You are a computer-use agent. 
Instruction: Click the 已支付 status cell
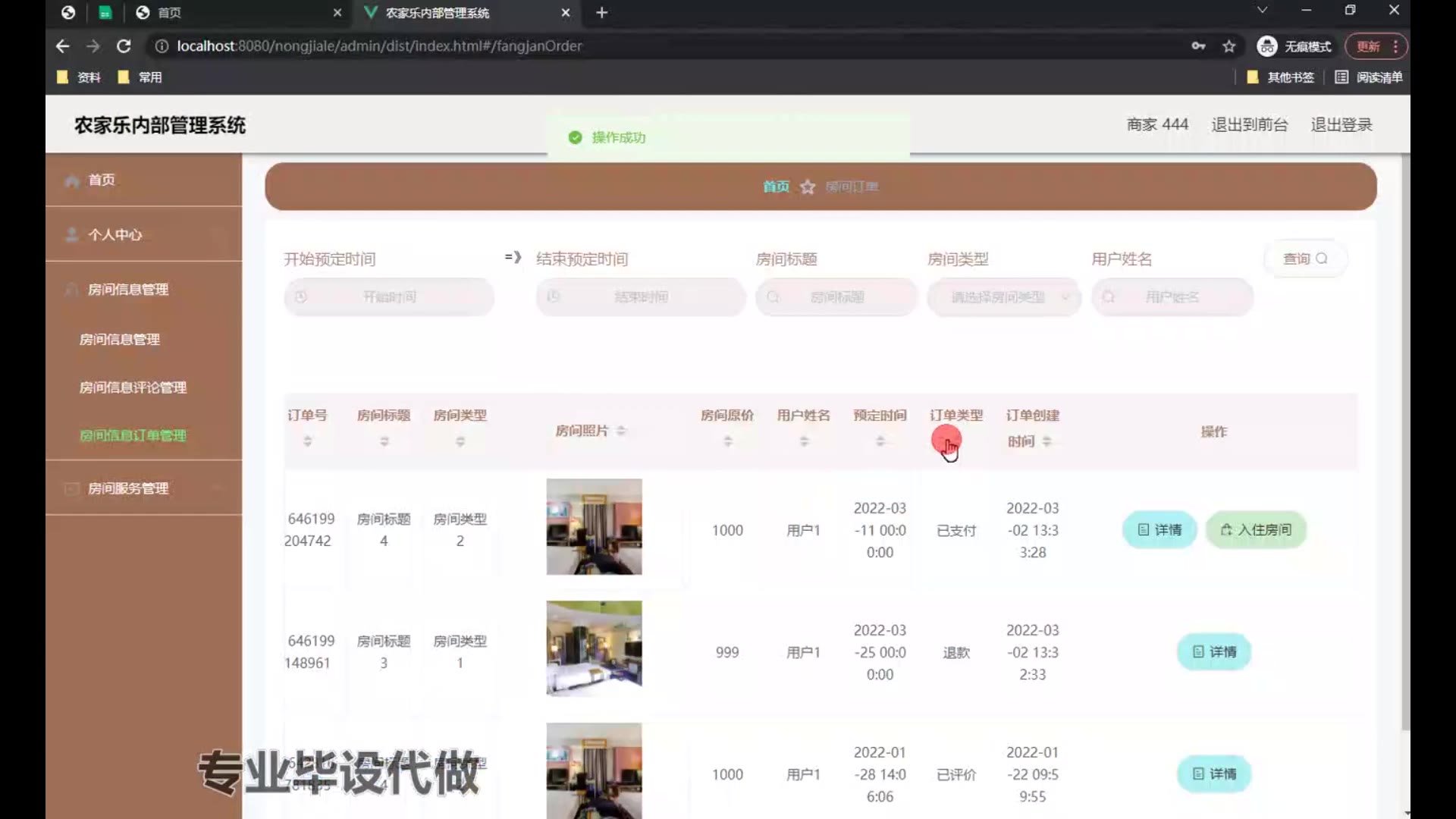click(x=956, y=531)
